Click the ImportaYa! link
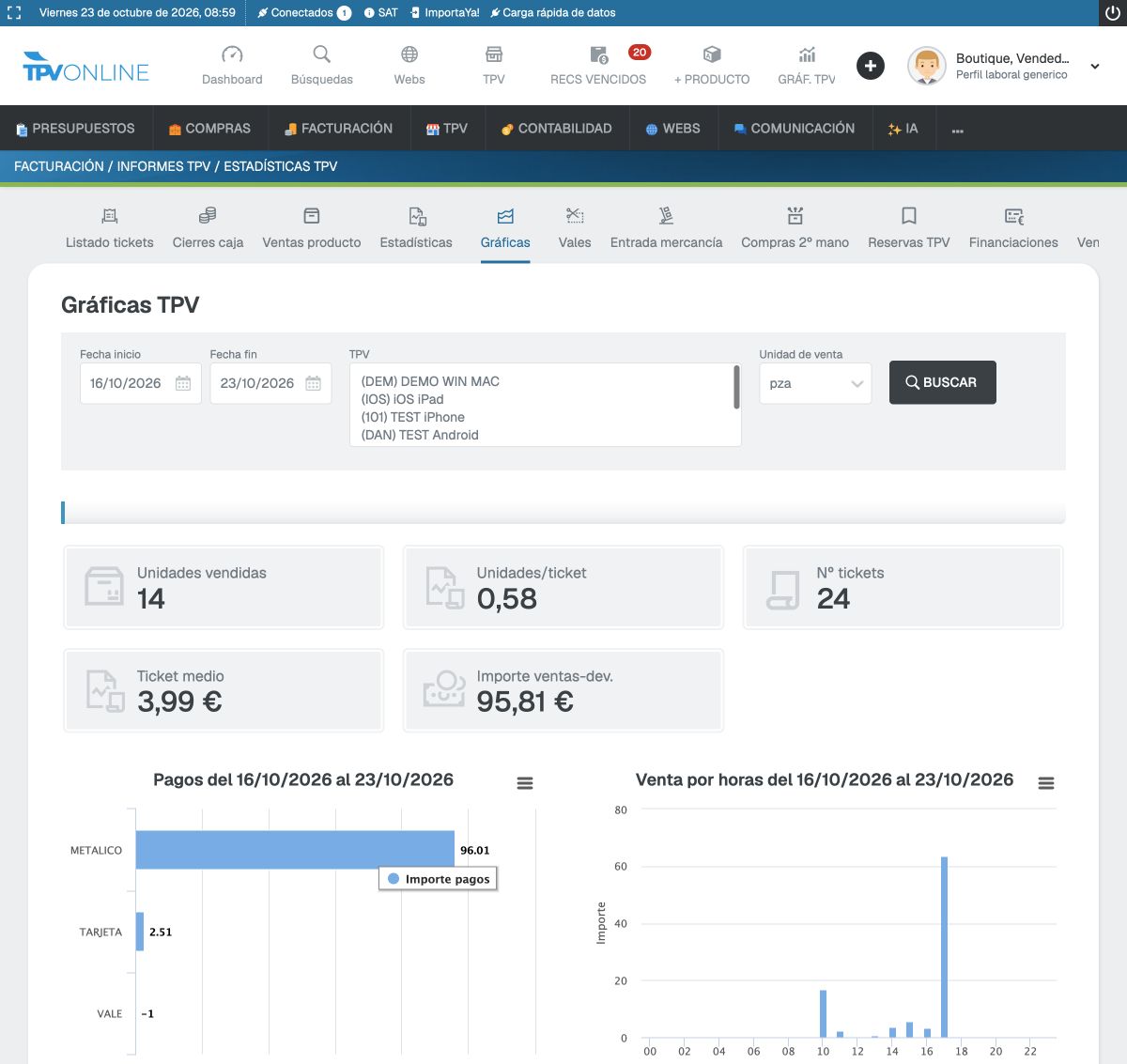Viewport: 1127px width, 1064px height. (x=445, y=13)
